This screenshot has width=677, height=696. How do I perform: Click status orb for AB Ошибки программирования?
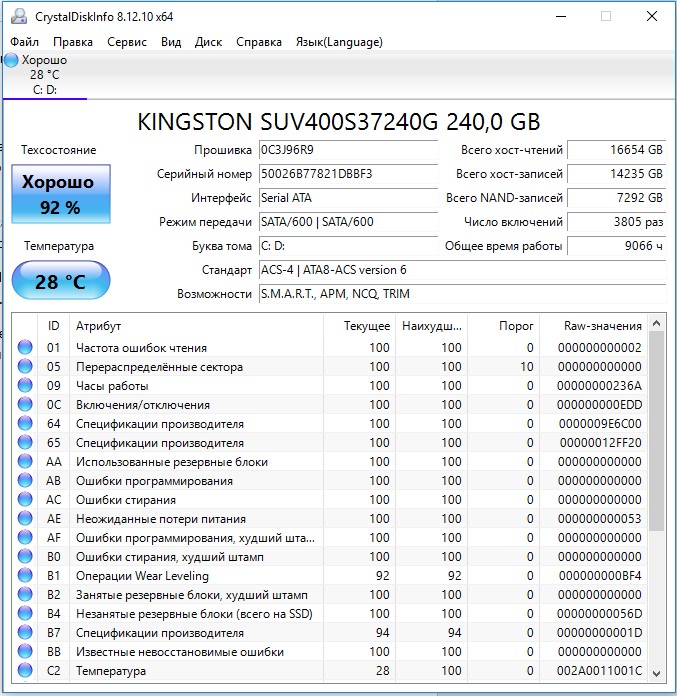(25, 480)
